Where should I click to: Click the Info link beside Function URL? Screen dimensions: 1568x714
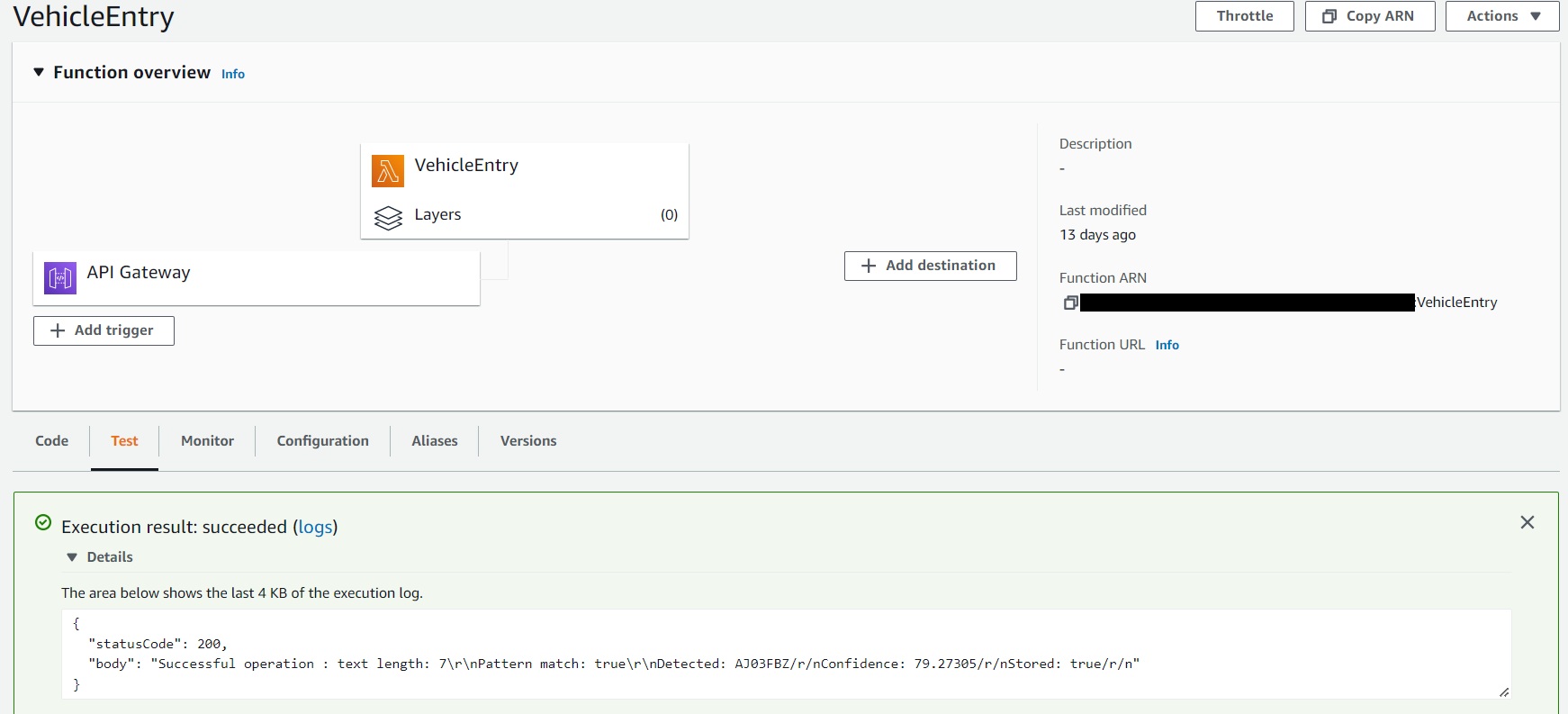(x=1167, y=345)
